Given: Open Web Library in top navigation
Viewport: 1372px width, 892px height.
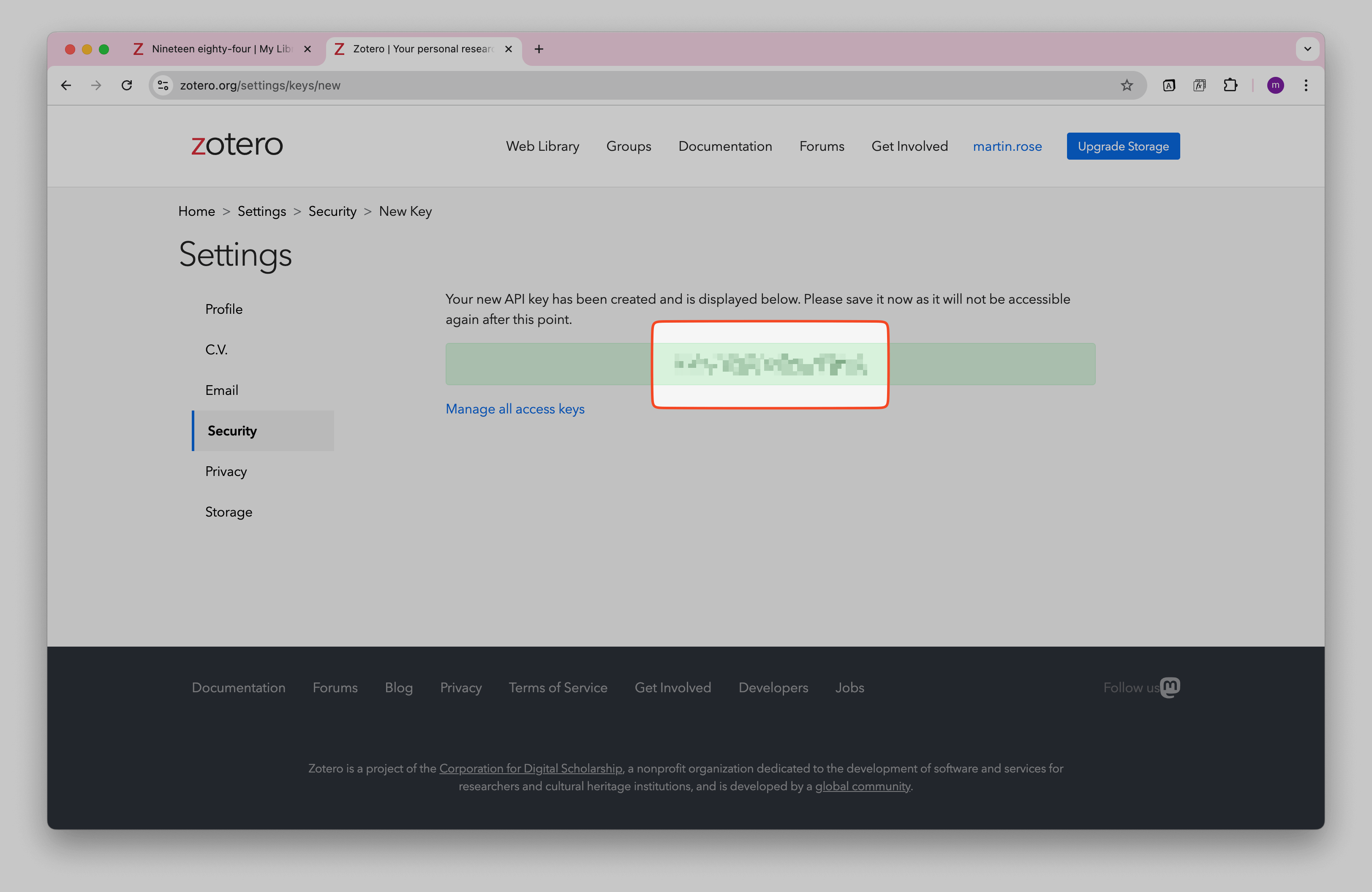Looking at the screenshot, I should 542,147.
